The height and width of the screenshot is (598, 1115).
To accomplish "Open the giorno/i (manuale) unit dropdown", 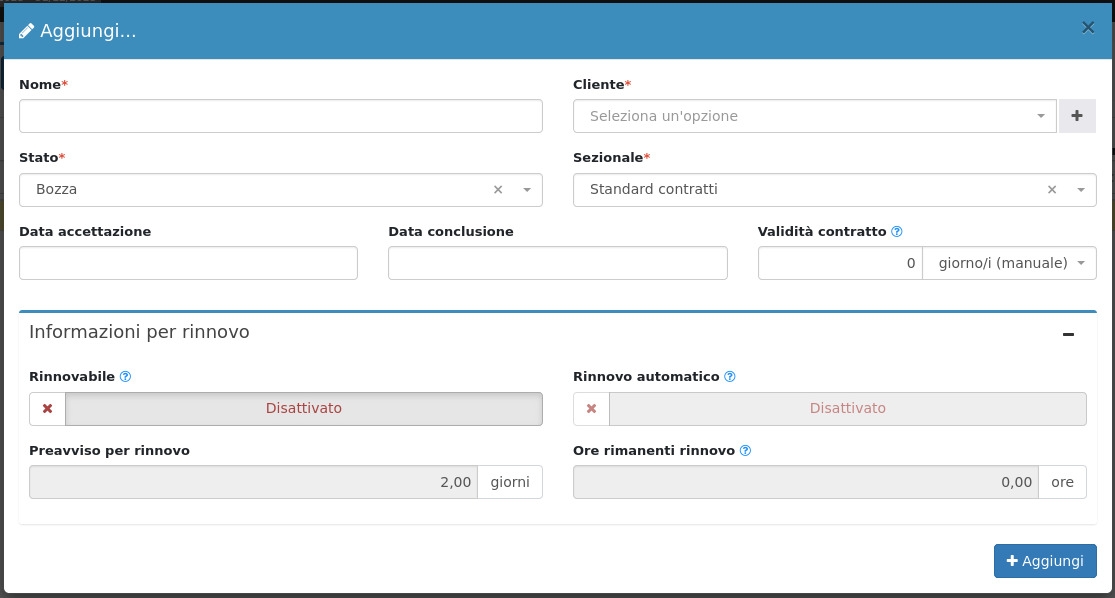I will [1009, 264].
